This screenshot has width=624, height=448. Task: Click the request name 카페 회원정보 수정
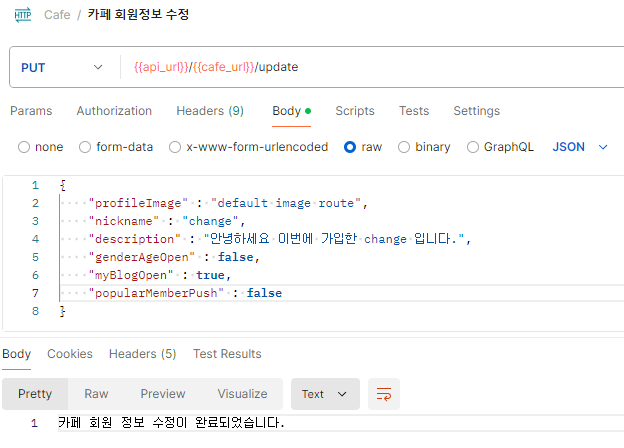(x=138, y=15)
